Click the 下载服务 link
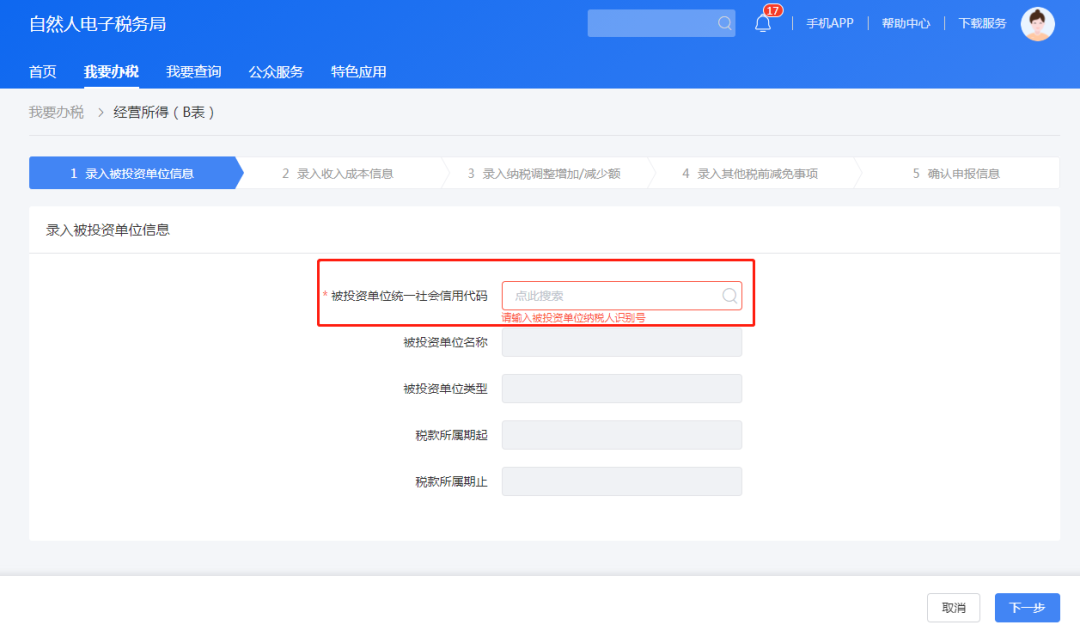The image size is (1080, 631). click(x=982, y=24)
